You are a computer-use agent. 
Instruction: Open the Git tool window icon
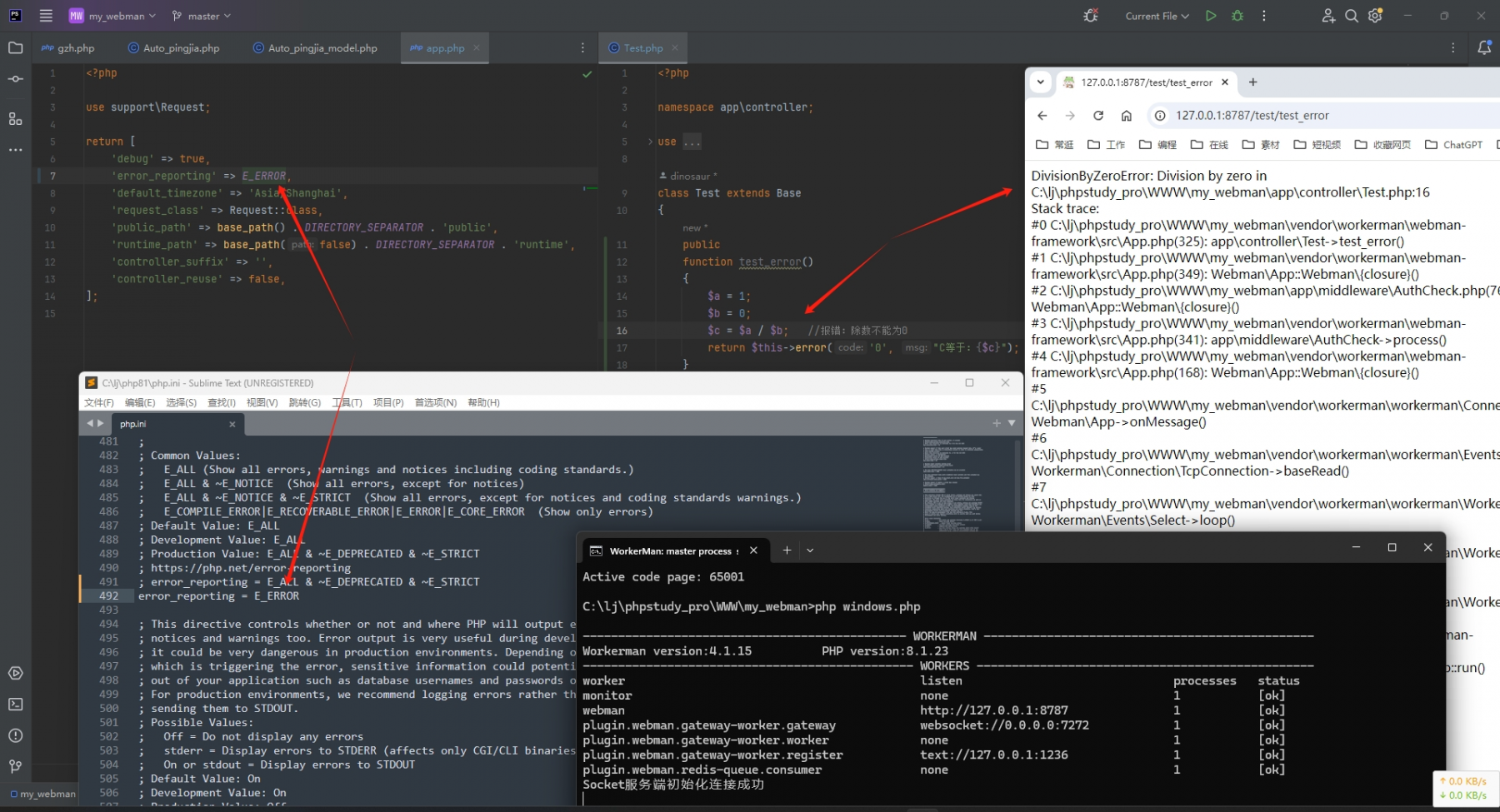[x=15, y=766]
